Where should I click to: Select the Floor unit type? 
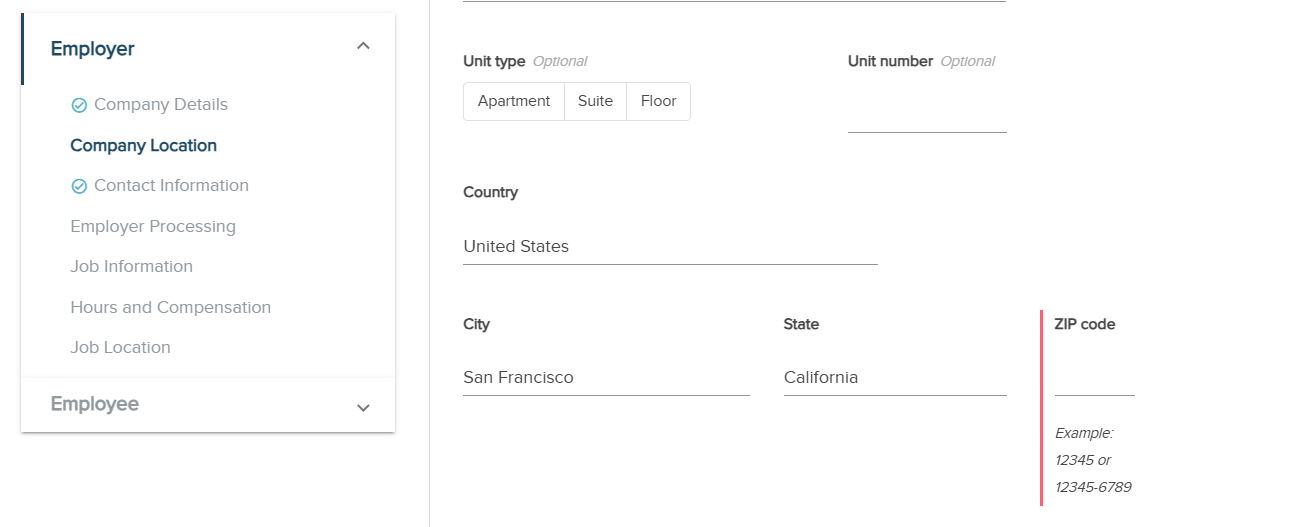[x=658, y=101]
